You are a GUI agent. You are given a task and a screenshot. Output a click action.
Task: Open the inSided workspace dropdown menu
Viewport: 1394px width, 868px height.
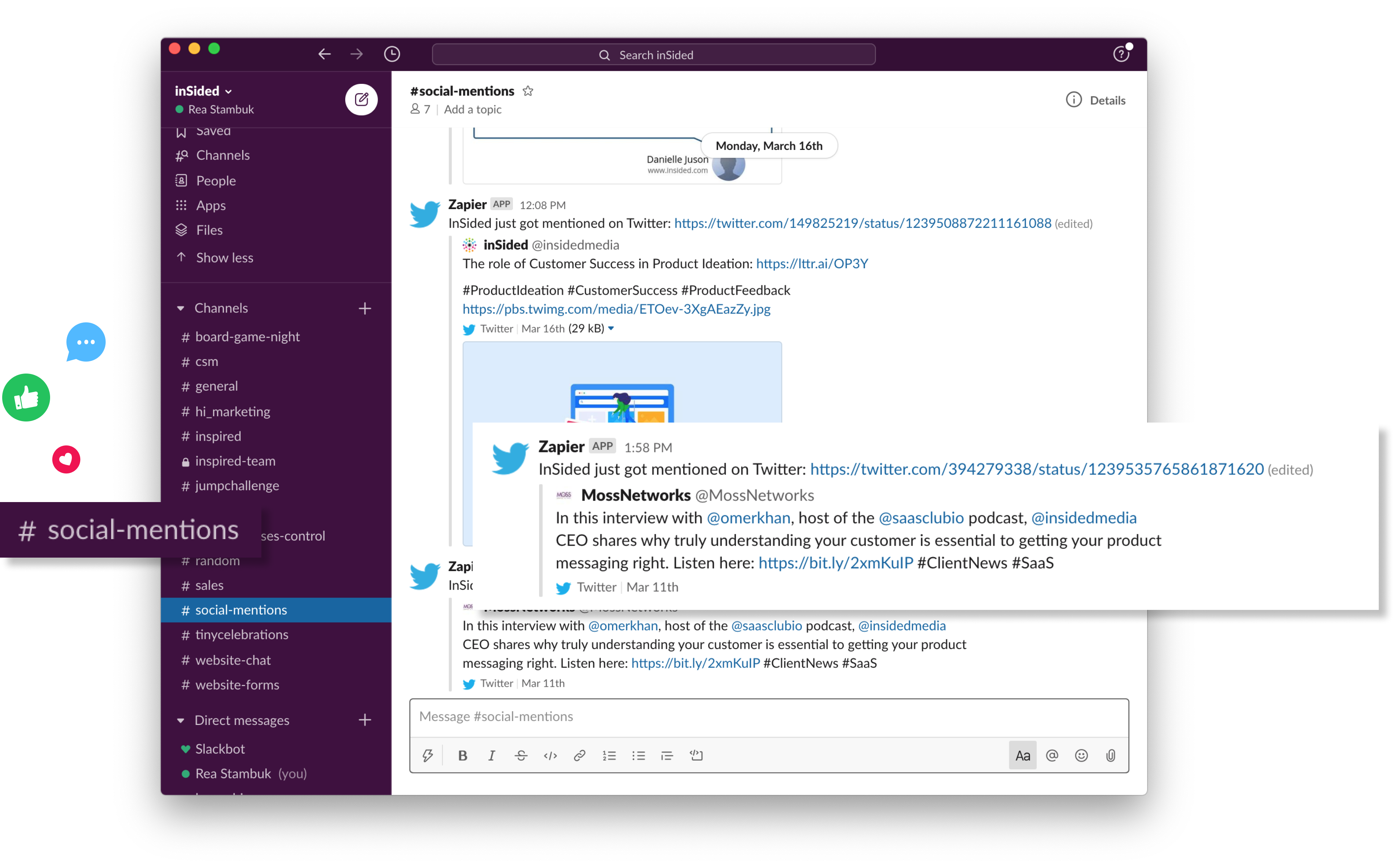pos(203,91)
